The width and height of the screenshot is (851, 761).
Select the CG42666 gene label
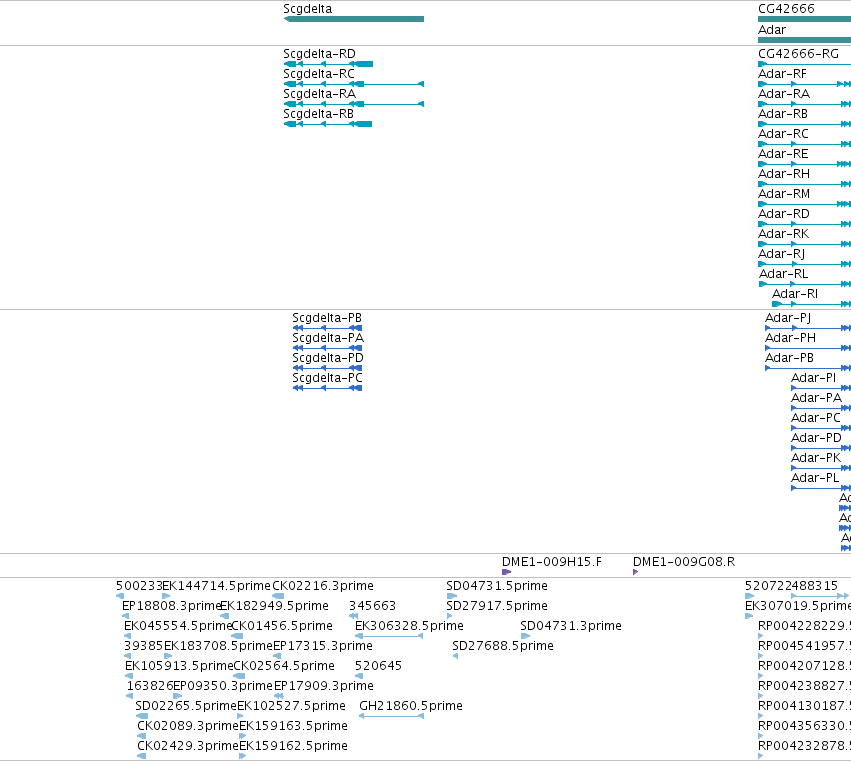click(x=786, y=9)
